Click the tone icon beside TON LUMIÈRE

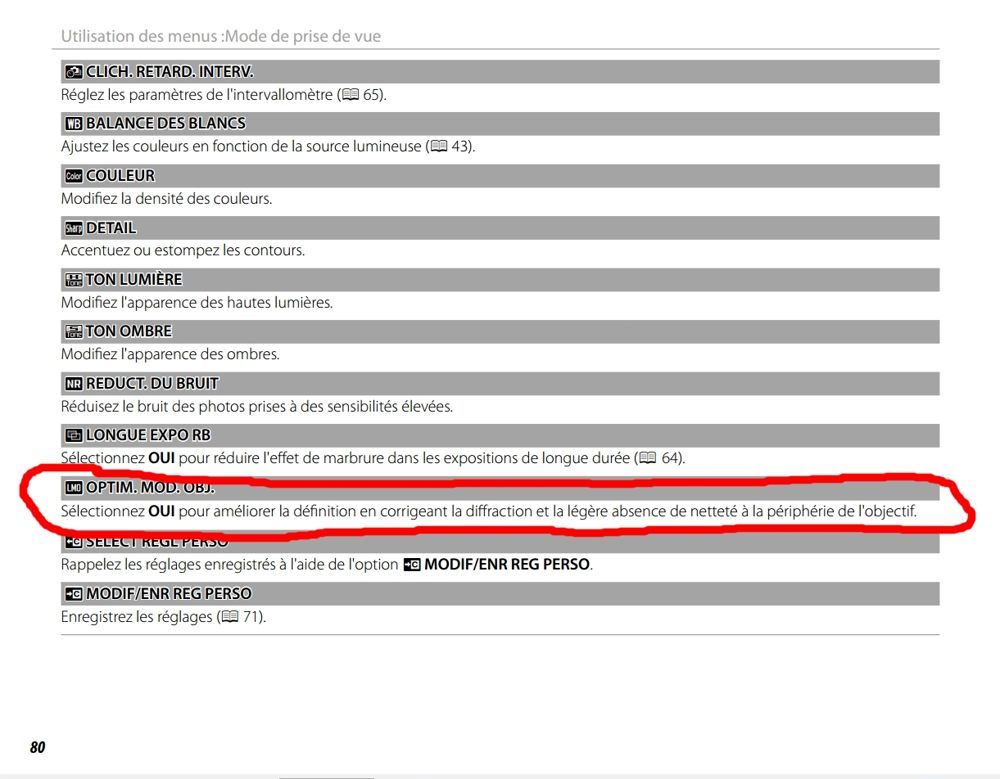click(x=73, y=280)
